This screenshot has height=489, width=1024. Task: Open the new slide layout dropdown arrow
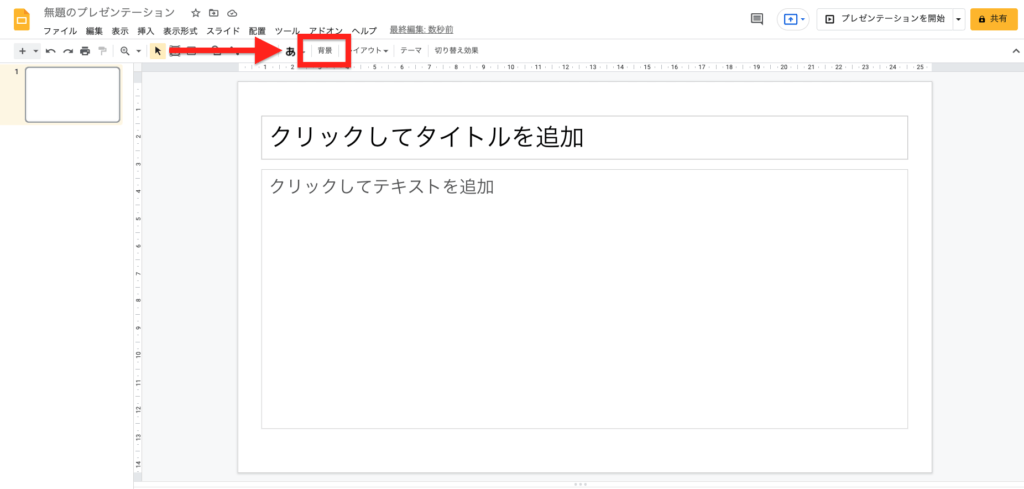pyautogui.click(x=35, y=51)
